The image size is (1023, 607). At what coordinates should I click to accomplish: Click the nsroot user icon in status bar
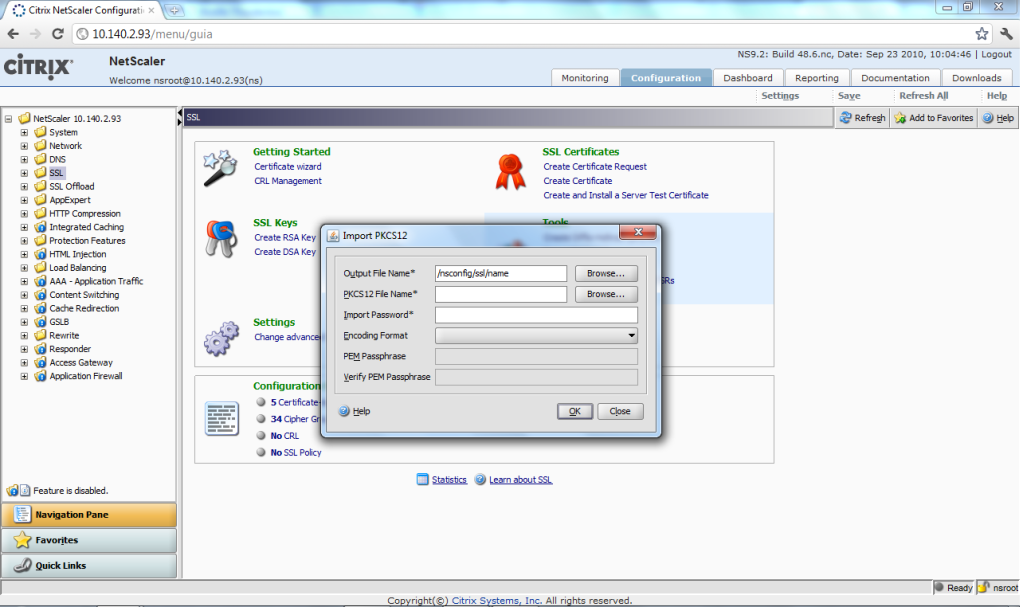[984, 587]
